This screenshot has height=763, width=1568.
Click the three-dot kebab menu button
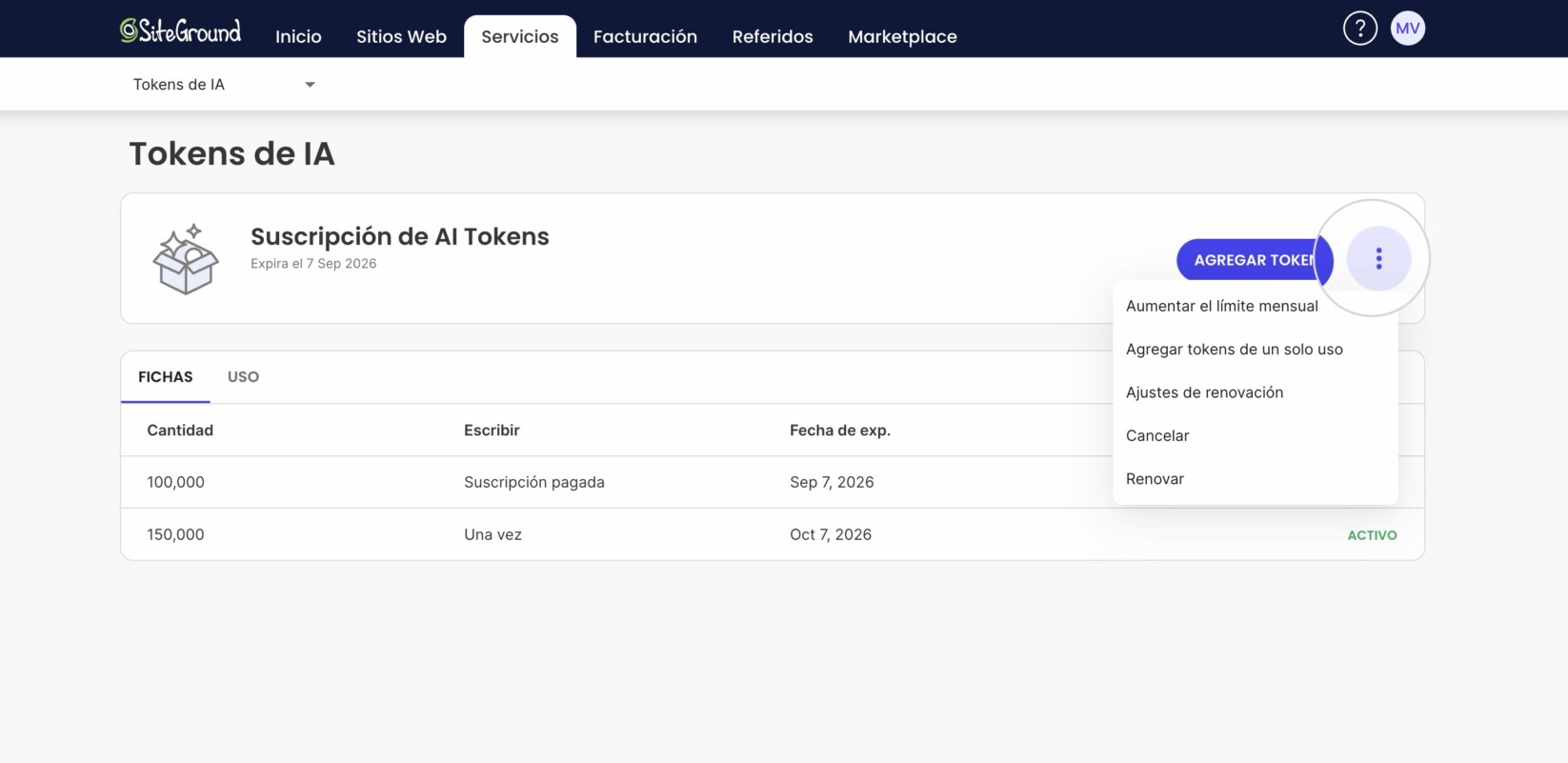tap(1378, 259)
